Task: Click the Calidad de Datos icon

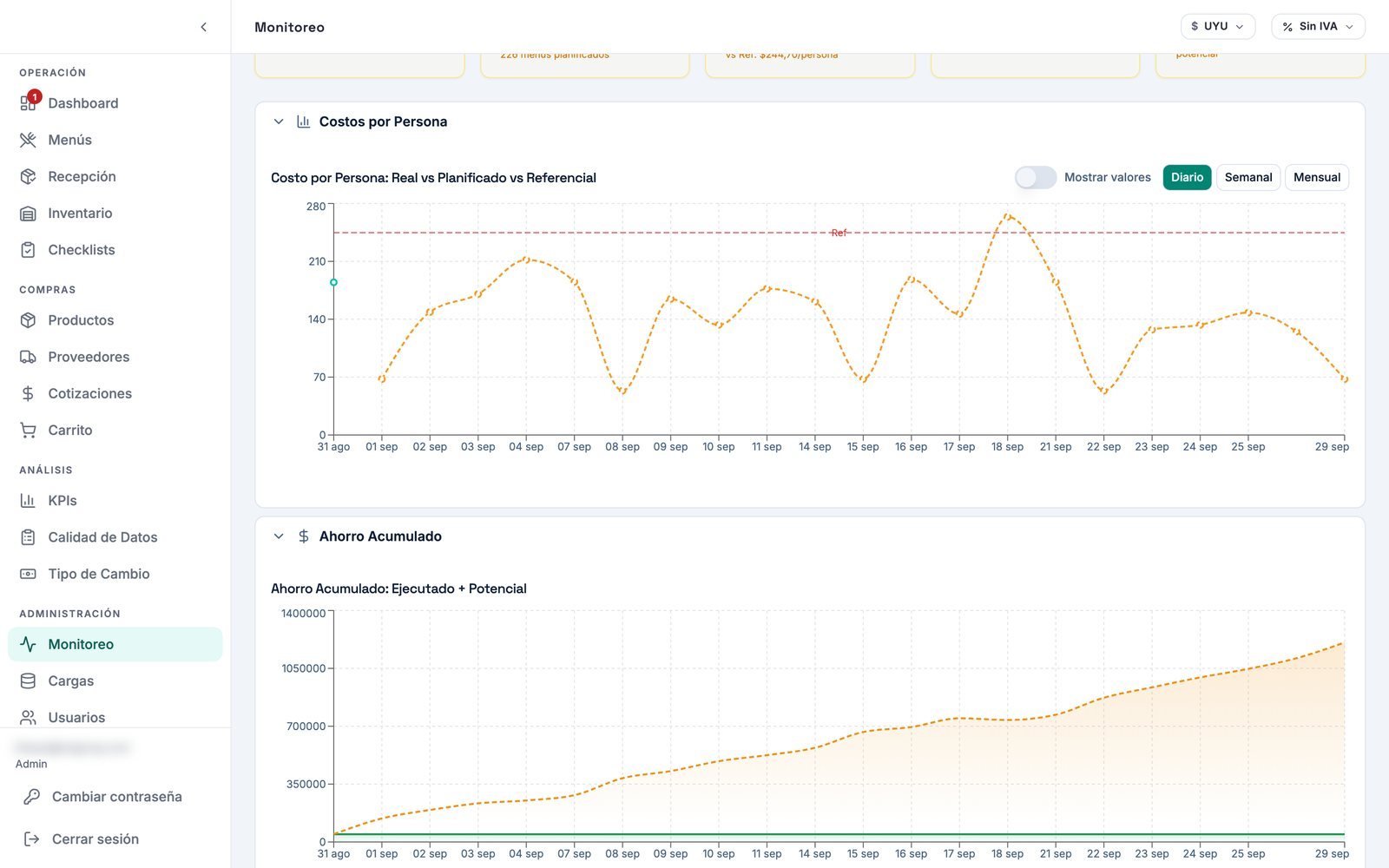Action: click(x=28, y=537)
